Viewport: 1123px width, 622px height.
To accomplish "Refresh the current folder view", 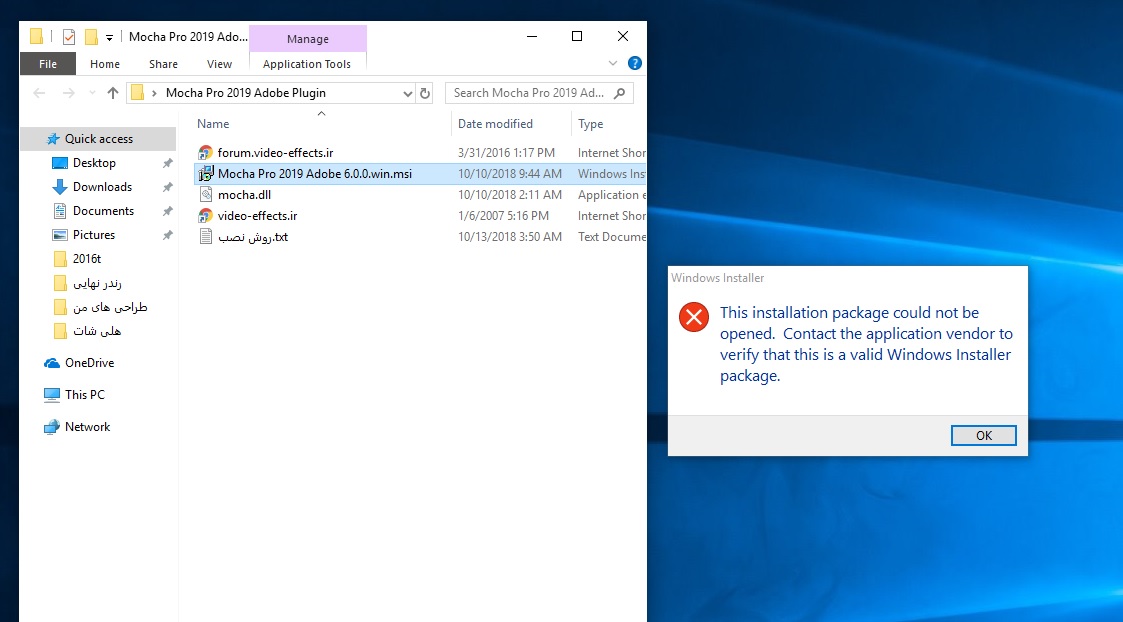I will click(x=425, y=92).
